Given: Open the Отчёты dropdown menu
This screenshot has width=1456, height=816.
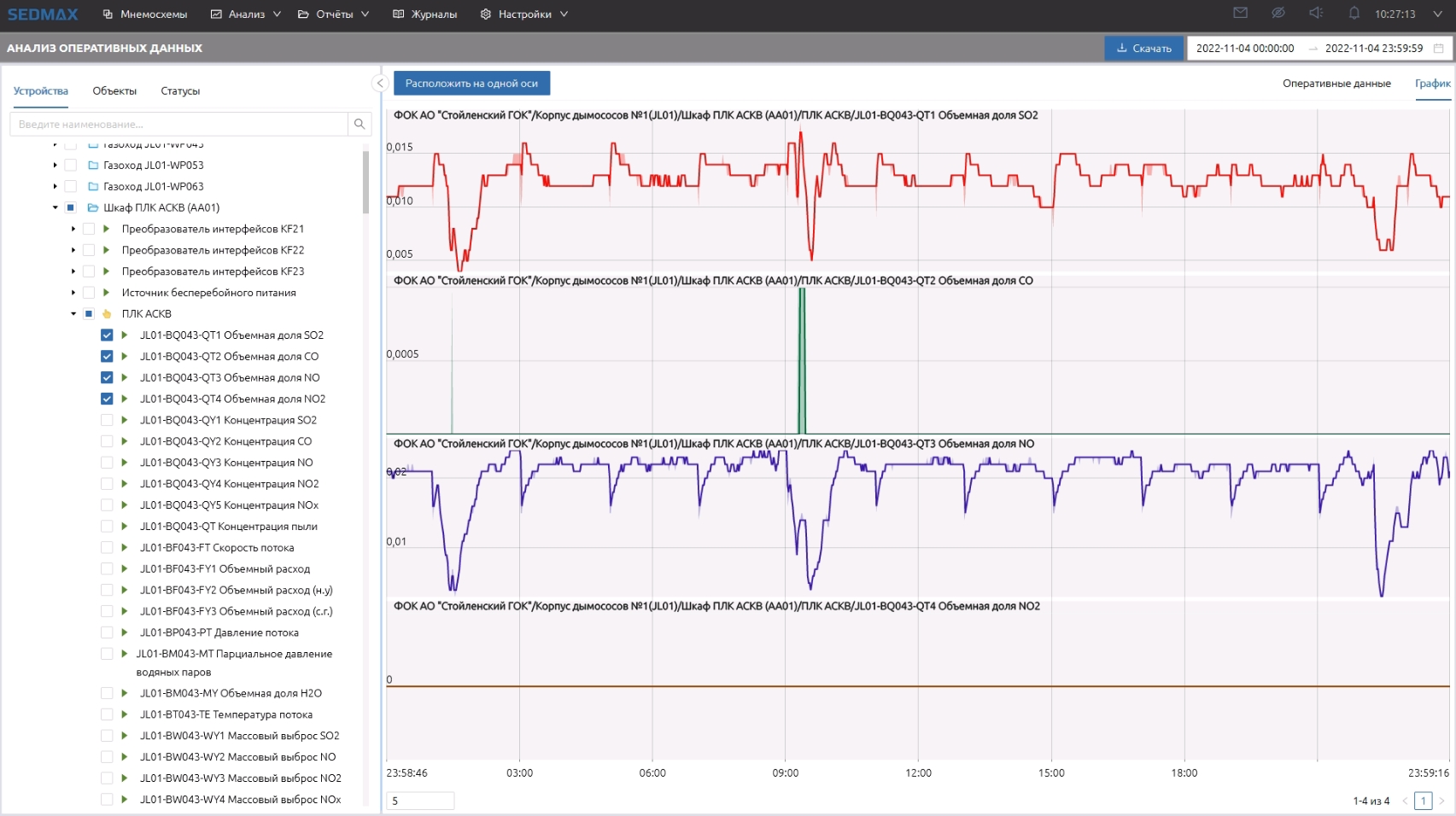Looking at the screenshot, I should pos(333,15).
